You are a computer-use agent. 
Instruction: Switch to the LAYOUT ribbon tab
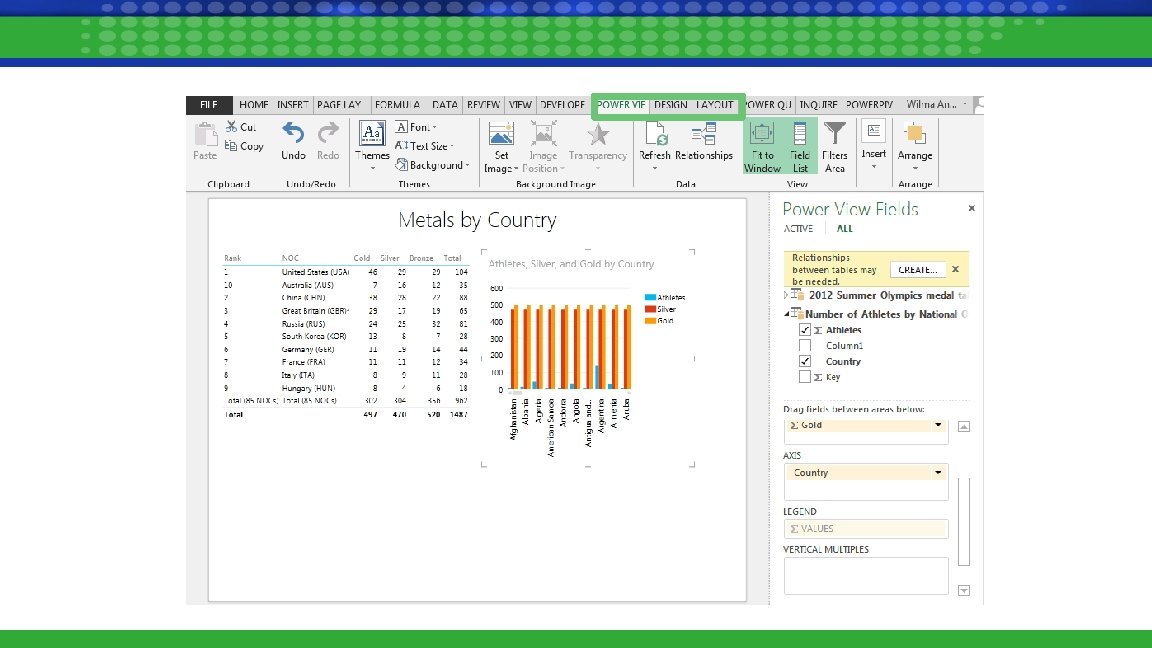pyautogui.click(x=715, y=105)
